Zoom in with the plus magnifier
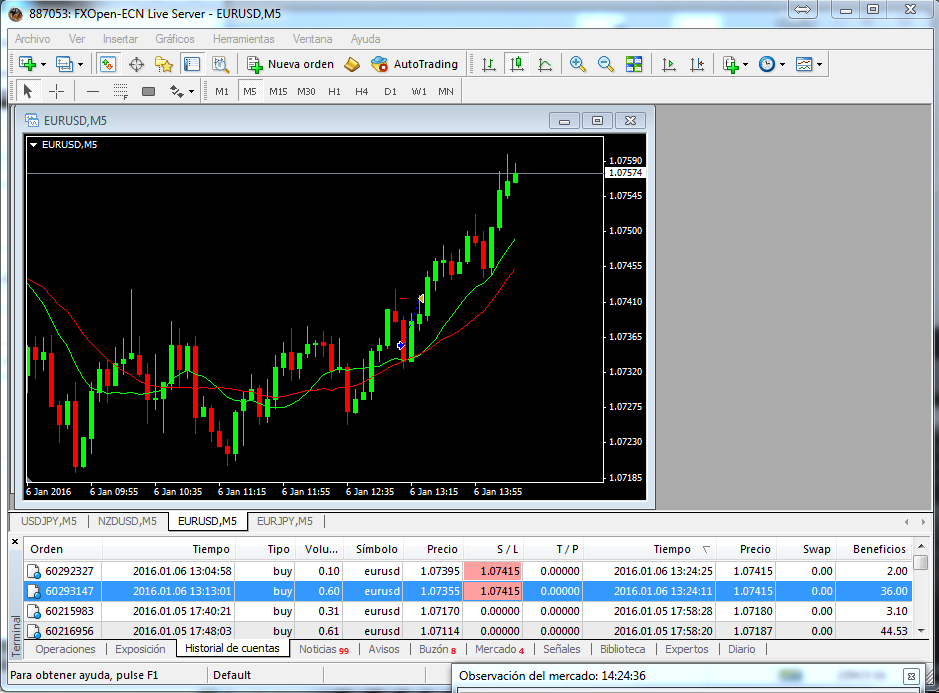 click(577, 64)
